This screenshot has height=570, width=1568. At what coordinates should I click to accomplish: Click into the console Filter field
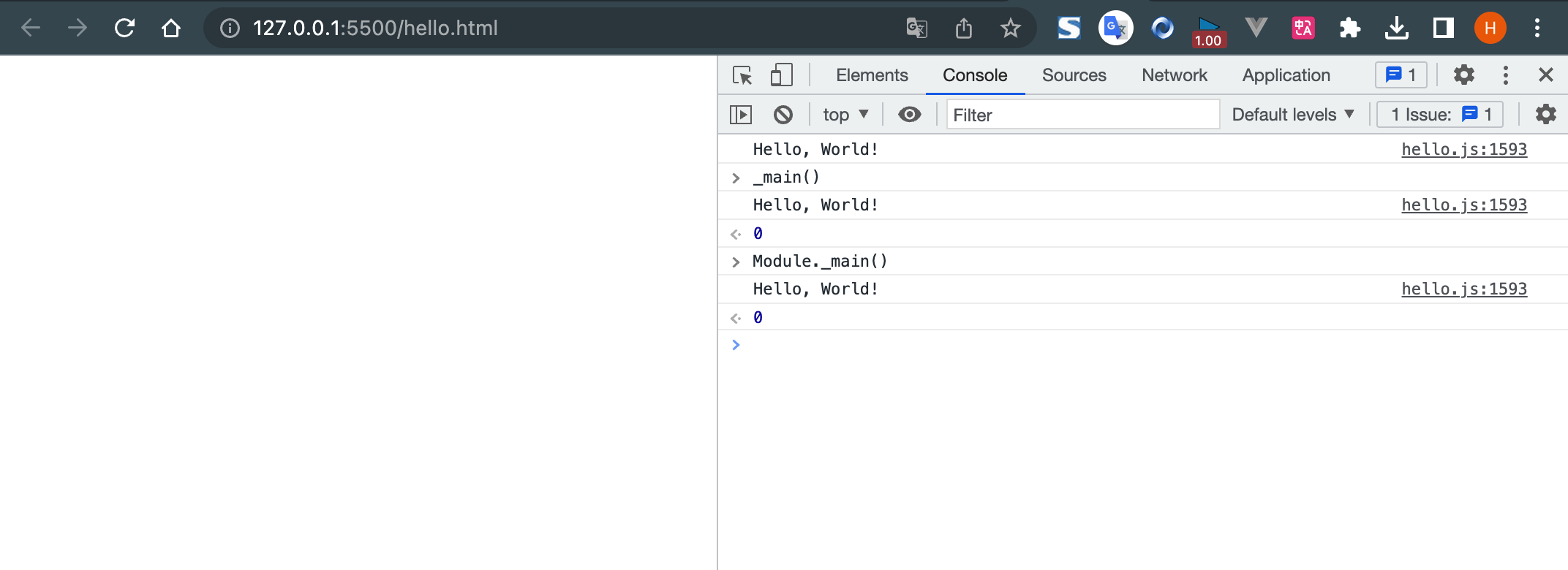[1082, 115]
